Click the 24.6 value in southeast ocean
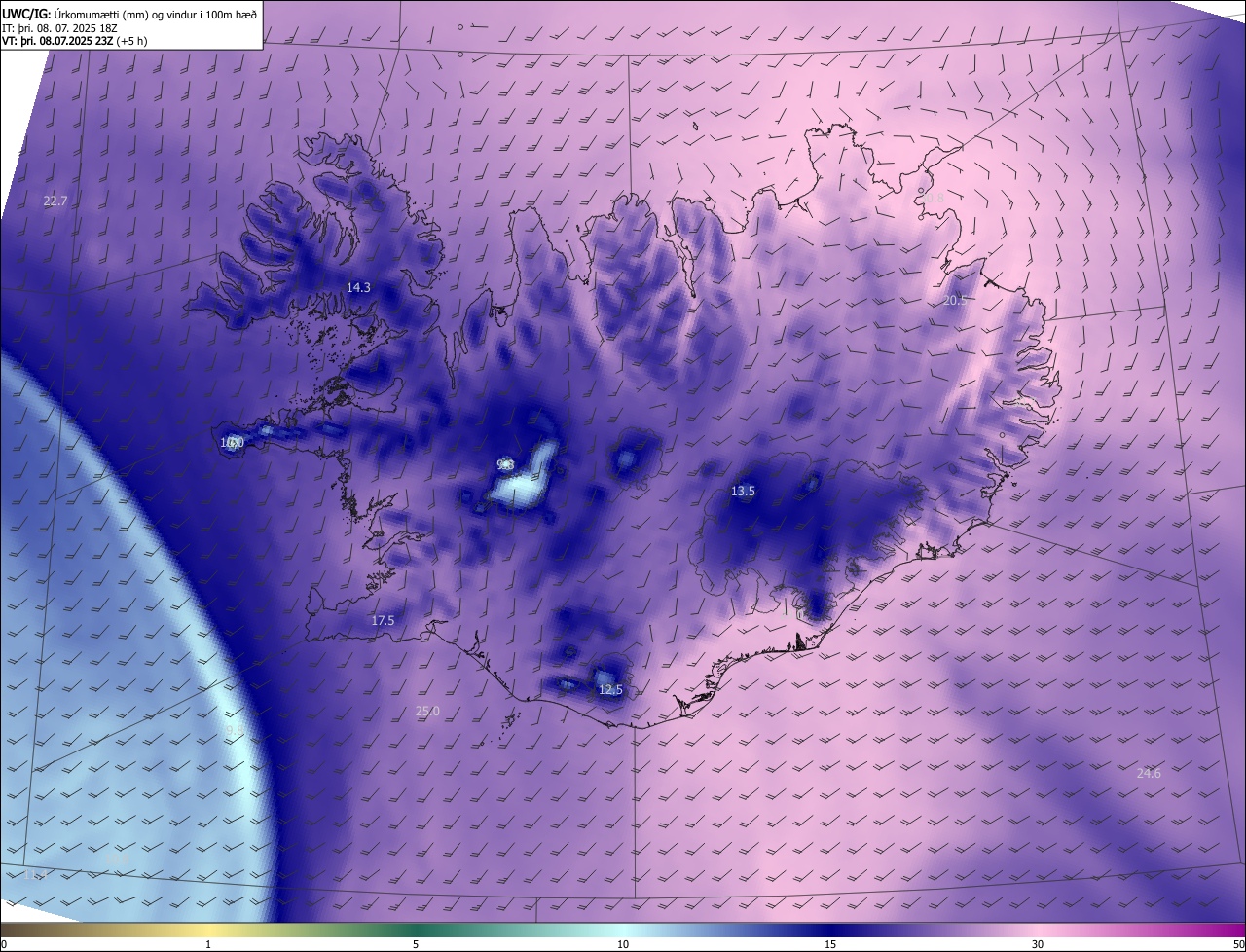The image size is (1246, 952). coord(1149,773)
